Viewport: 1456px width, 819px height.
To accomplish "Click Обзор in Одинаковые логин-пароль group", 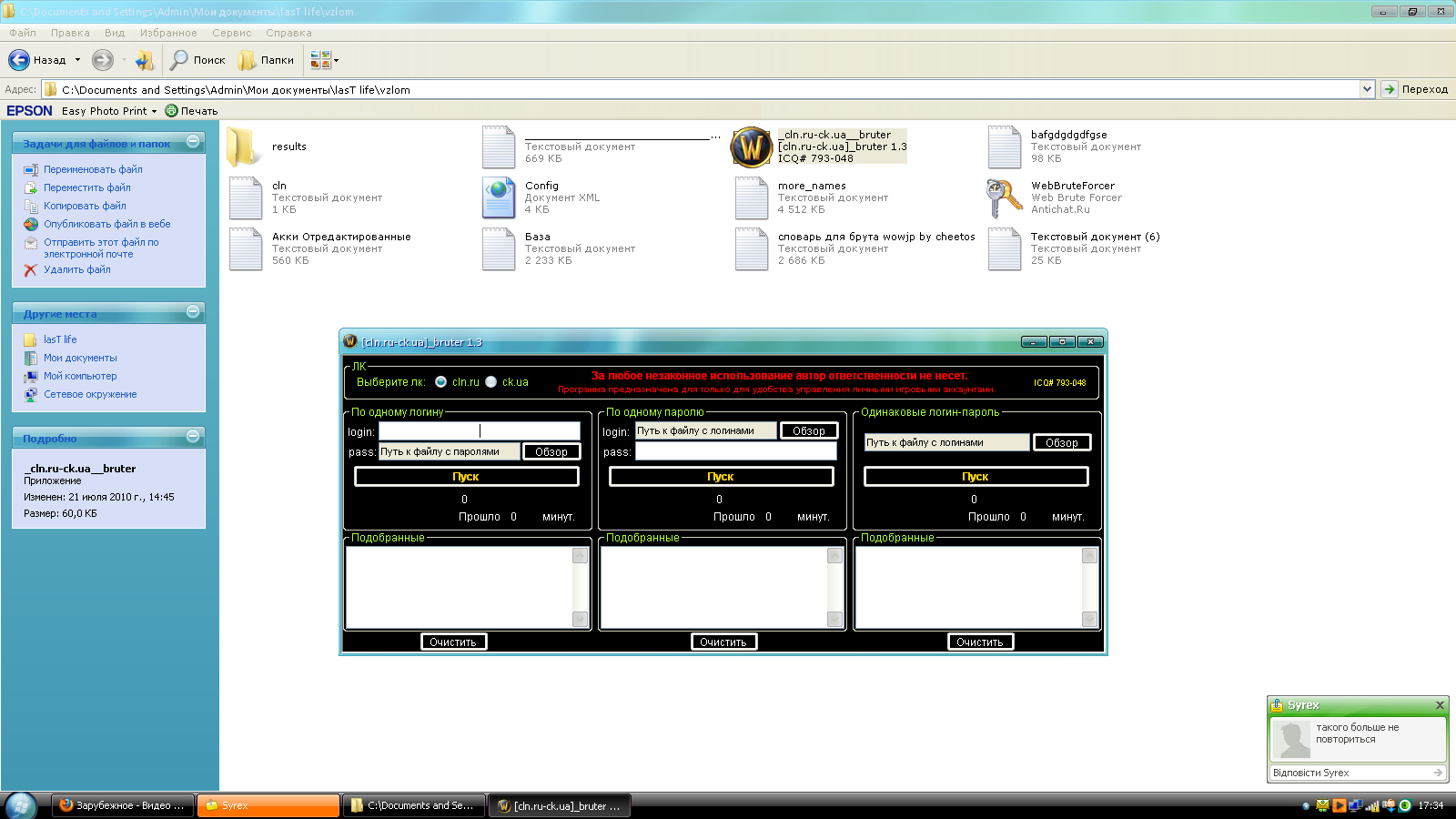I will point(1062,443).
